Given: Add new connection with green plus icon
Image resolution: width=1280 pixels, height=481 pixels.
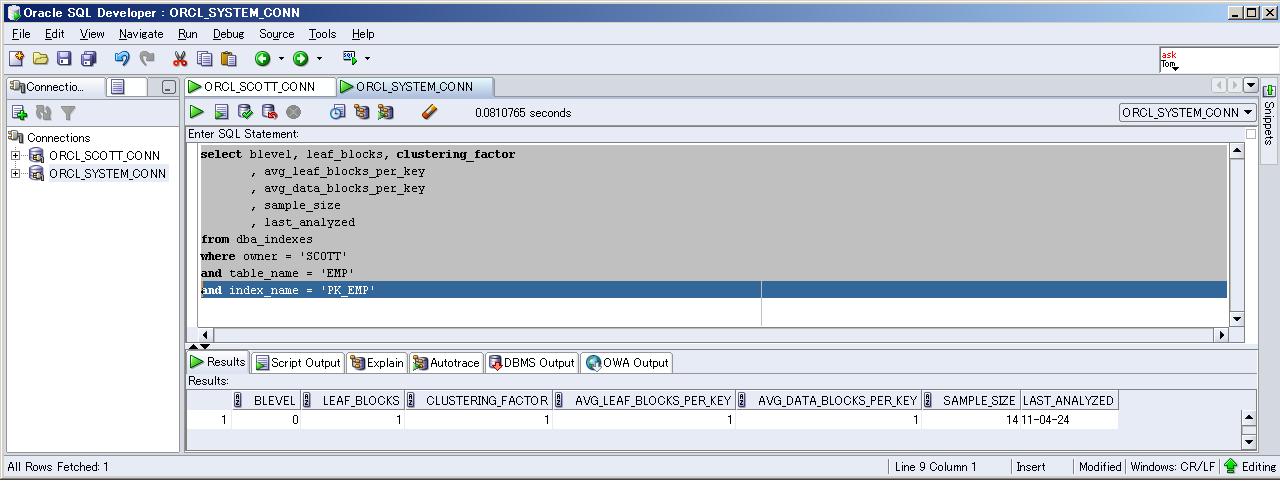Looking at the screenshot, I should [19, 113].
